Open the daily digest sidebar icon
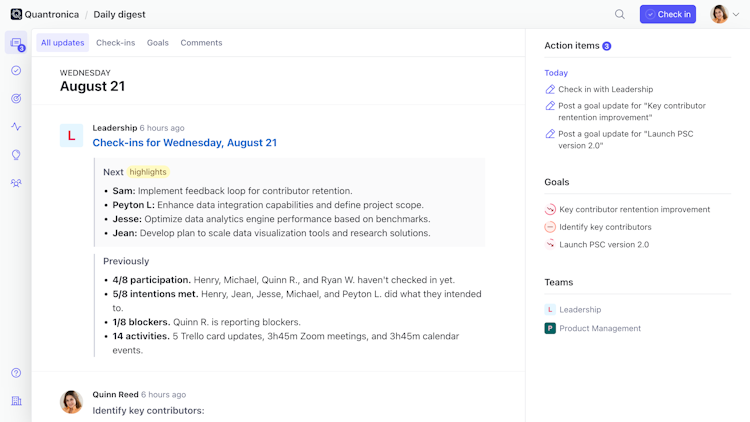750x422 pixels. [16, 43]
